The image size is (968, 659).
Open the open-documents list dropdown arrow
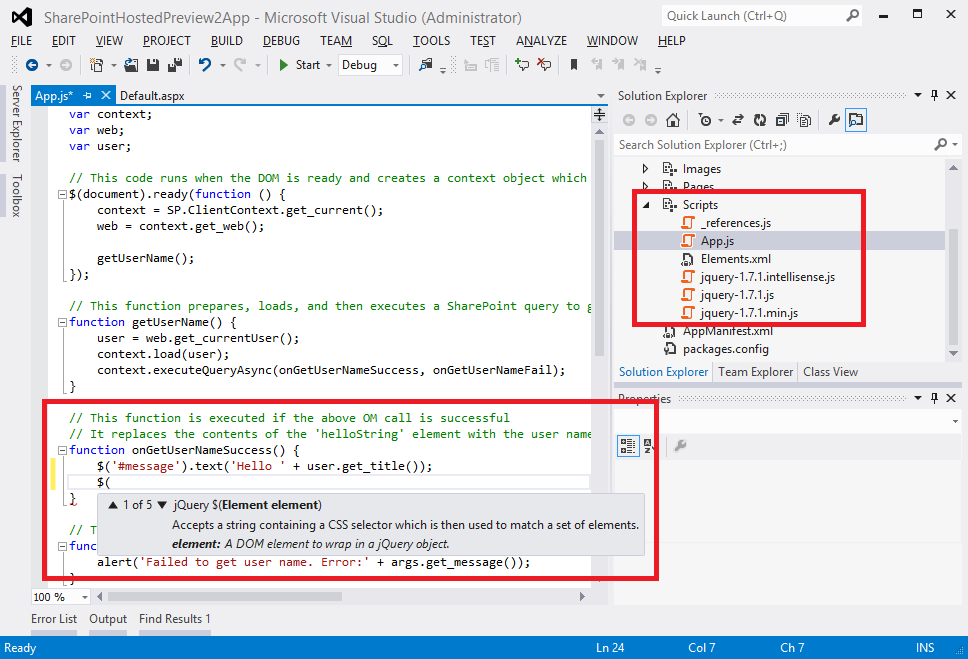click(x=601, y=96)
